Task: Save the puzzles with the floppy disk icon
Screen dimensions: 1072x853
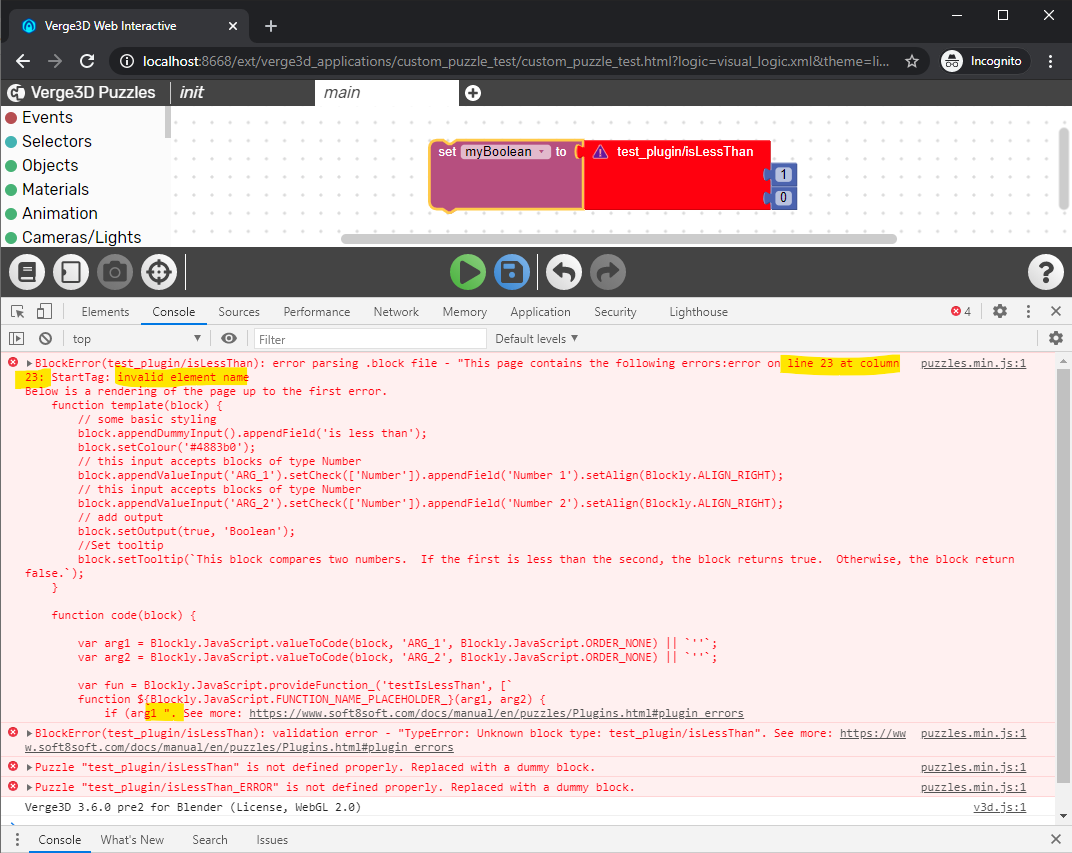Action: tap(512, 272)
